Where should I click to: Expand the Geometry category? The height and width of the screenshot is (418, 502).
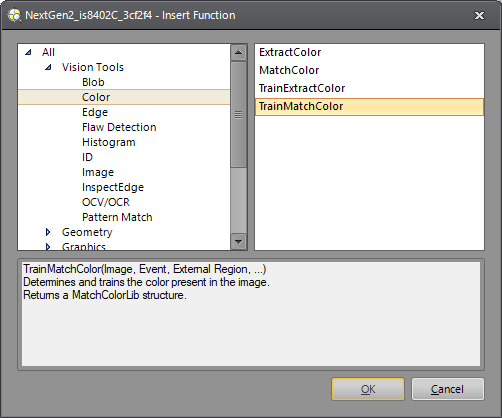[48, 232]
